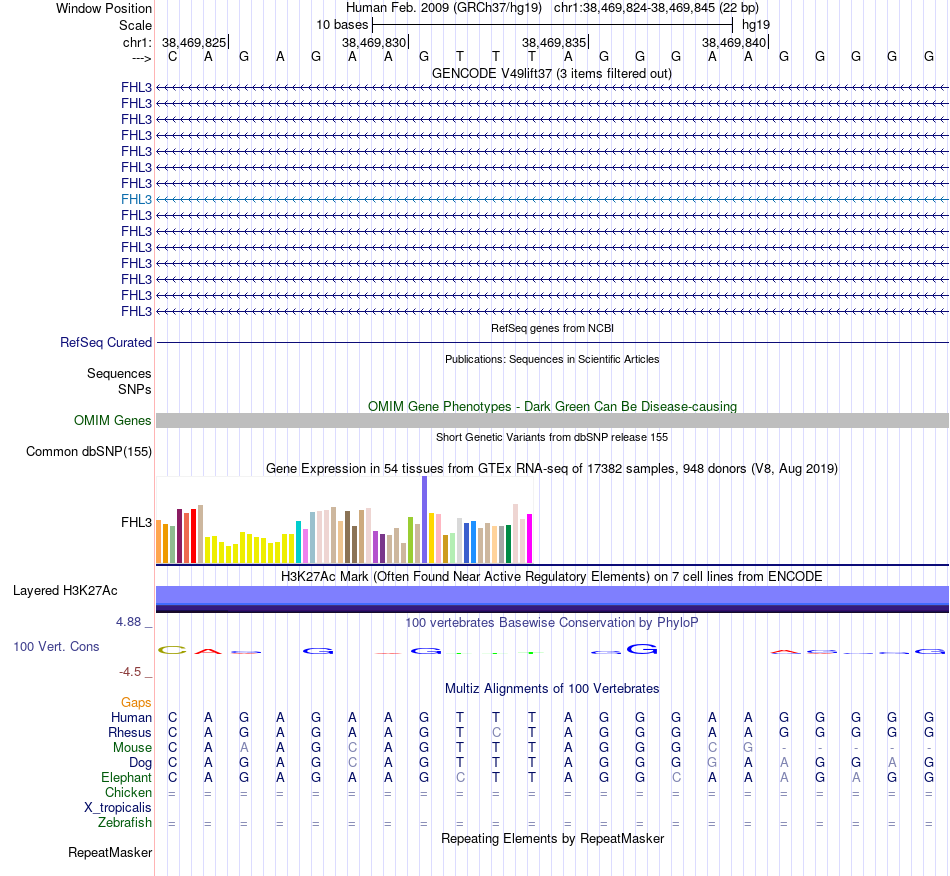This screenshot has height=876, width=950.
Task: Click the topmost FHL3 transcript label
Action: 136,87
